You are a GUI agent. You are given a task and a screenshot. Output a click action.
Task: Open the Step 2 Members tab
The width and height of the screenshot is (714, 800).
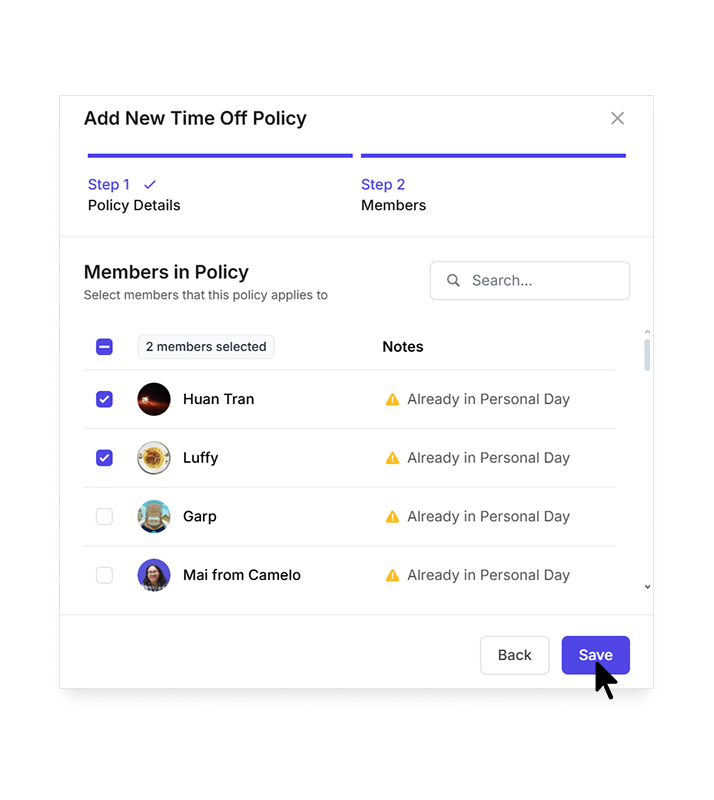[393, 195]
